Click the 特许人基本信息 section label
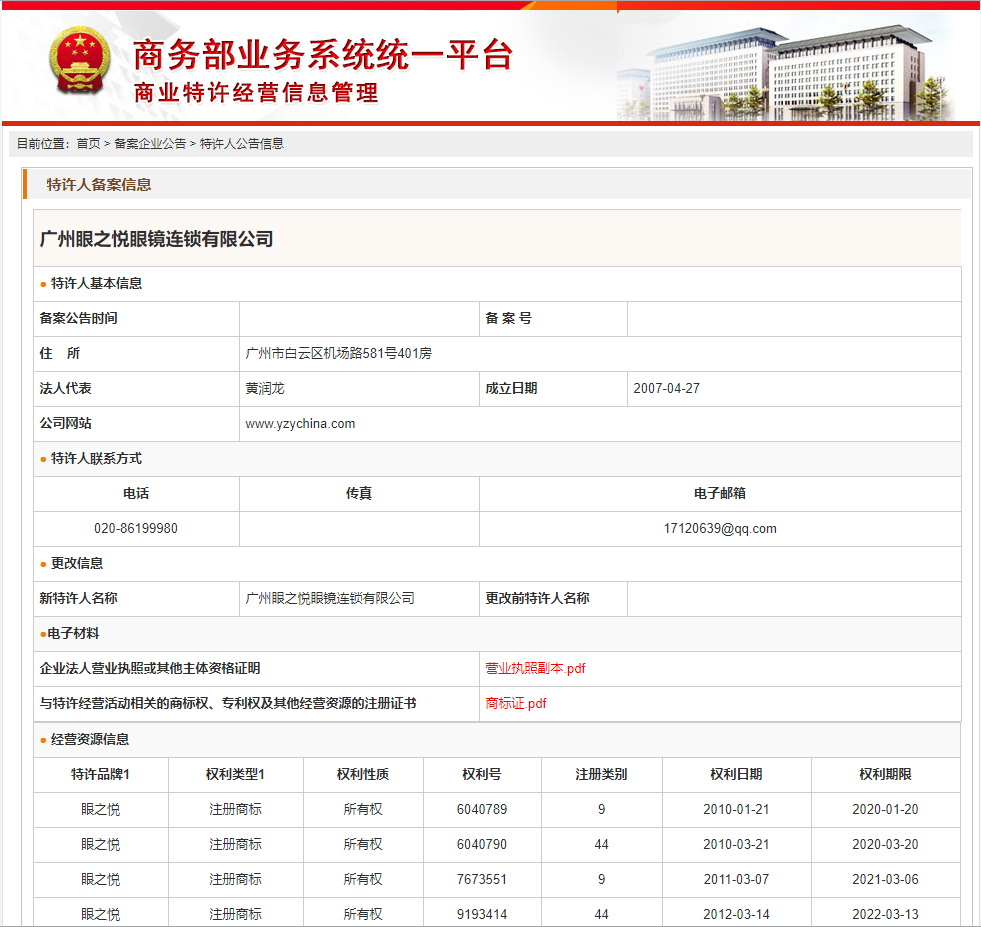 pos(96,283)
